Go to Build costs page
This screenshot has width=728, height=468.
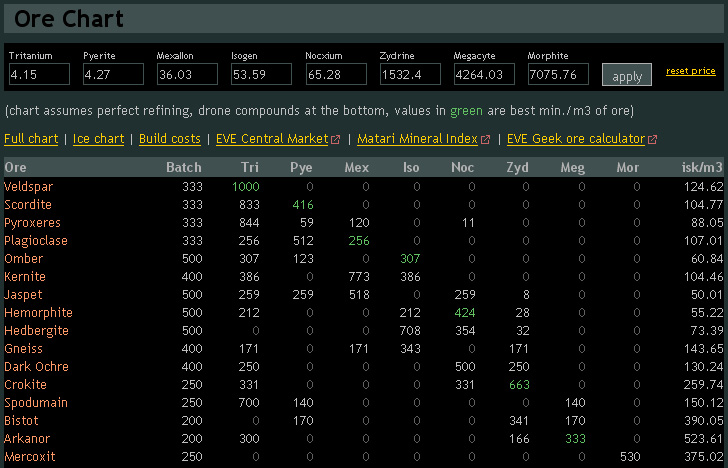pyautogui.click(x=170, y=139)
